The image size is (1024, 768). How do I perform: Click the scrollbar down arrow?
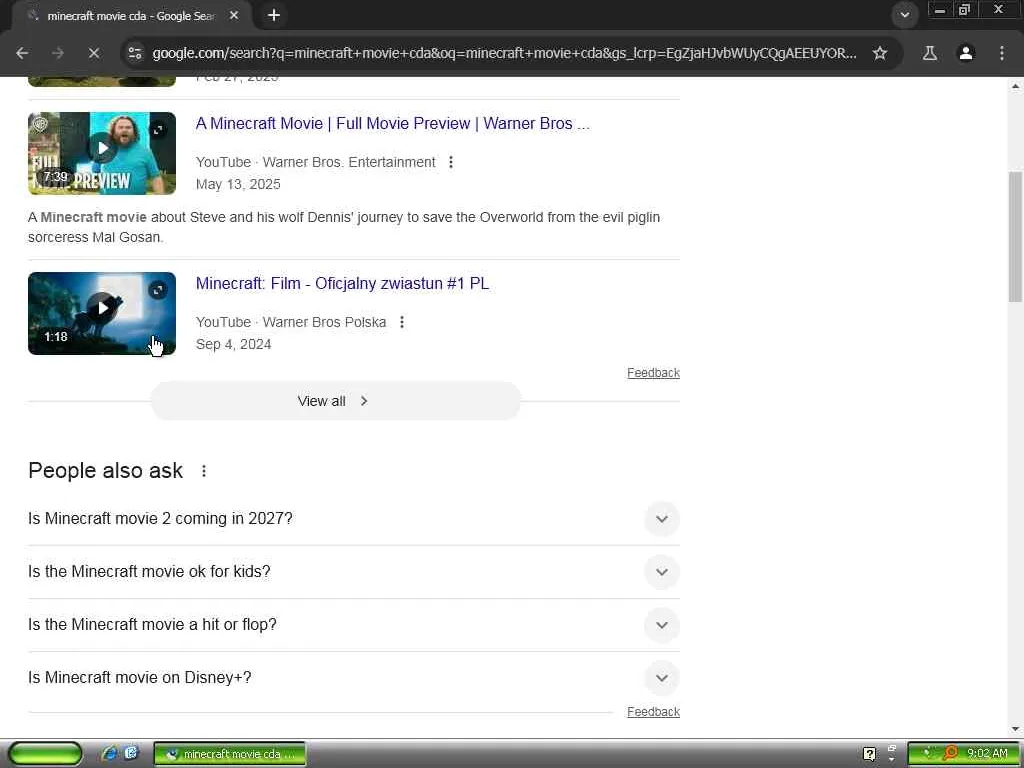(1015, 729)
